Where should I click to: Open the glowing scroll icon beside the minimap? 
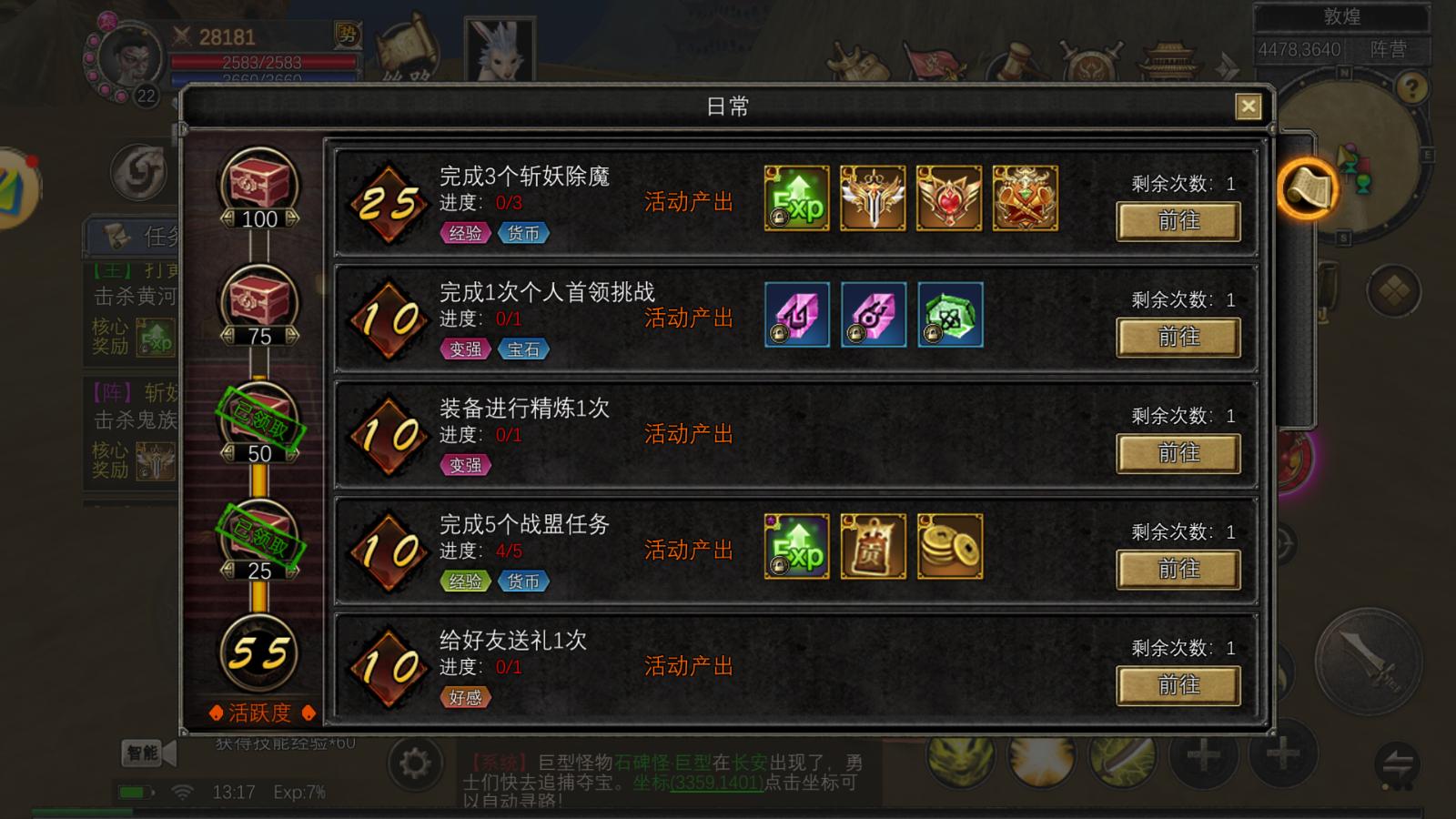pos(1307,188)
